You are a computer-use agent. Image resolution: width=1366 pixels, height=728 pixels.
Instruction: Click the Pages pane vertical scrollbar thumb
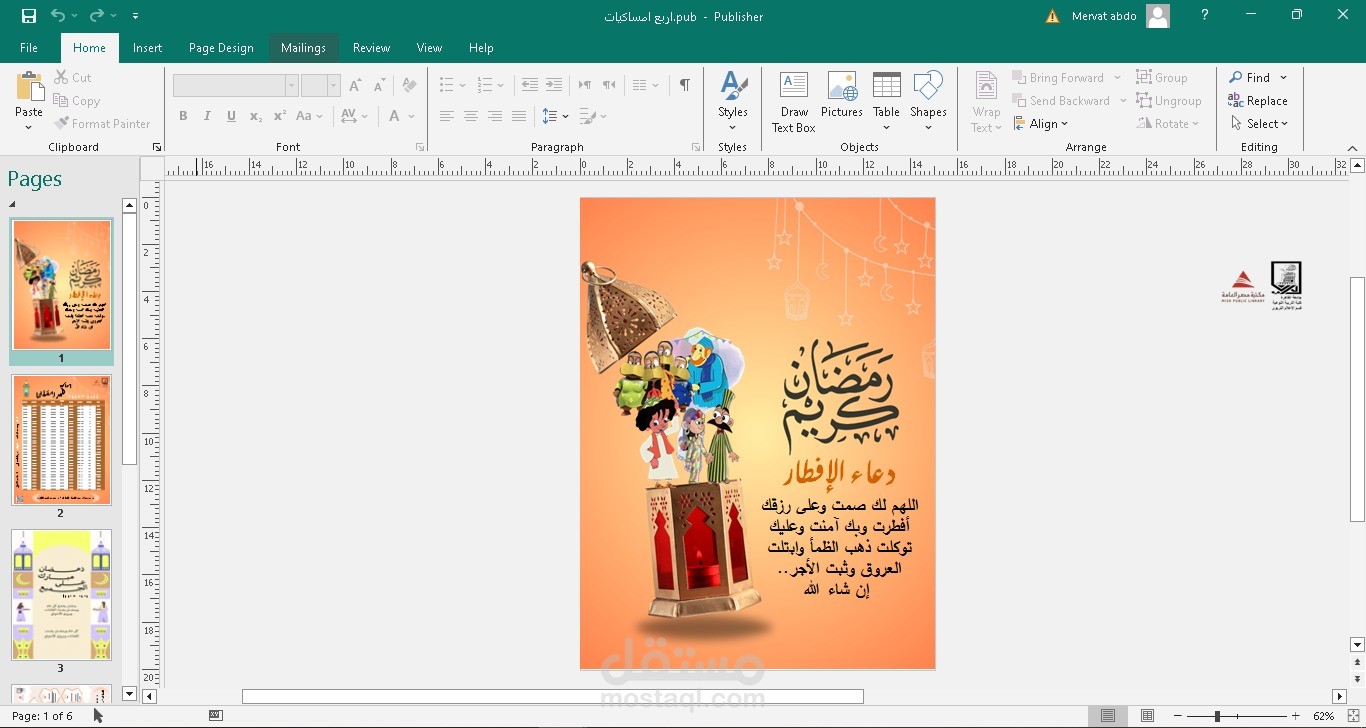[x=129, y=339]
